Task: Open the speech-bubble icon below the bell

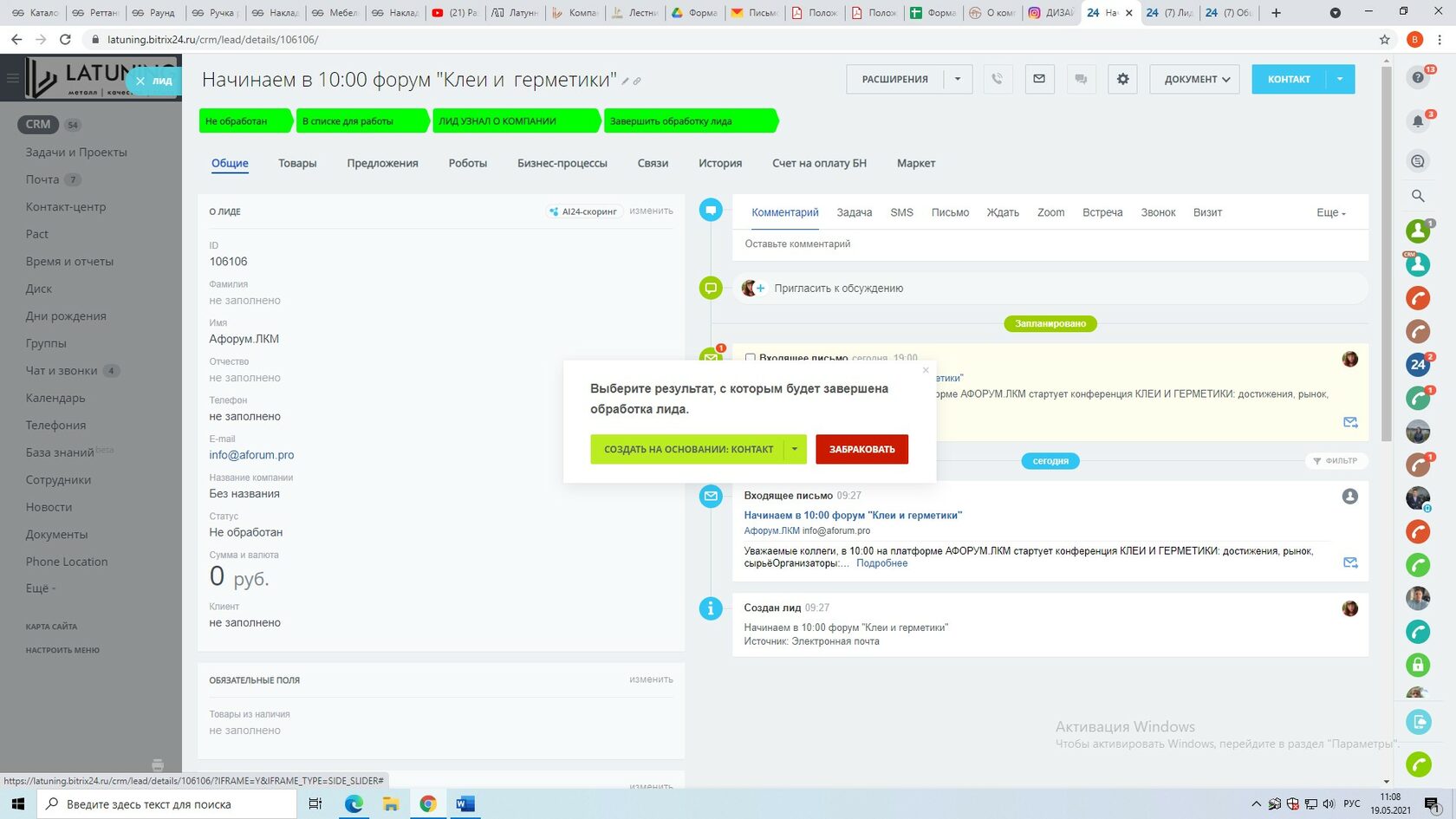Action: 1418,161
